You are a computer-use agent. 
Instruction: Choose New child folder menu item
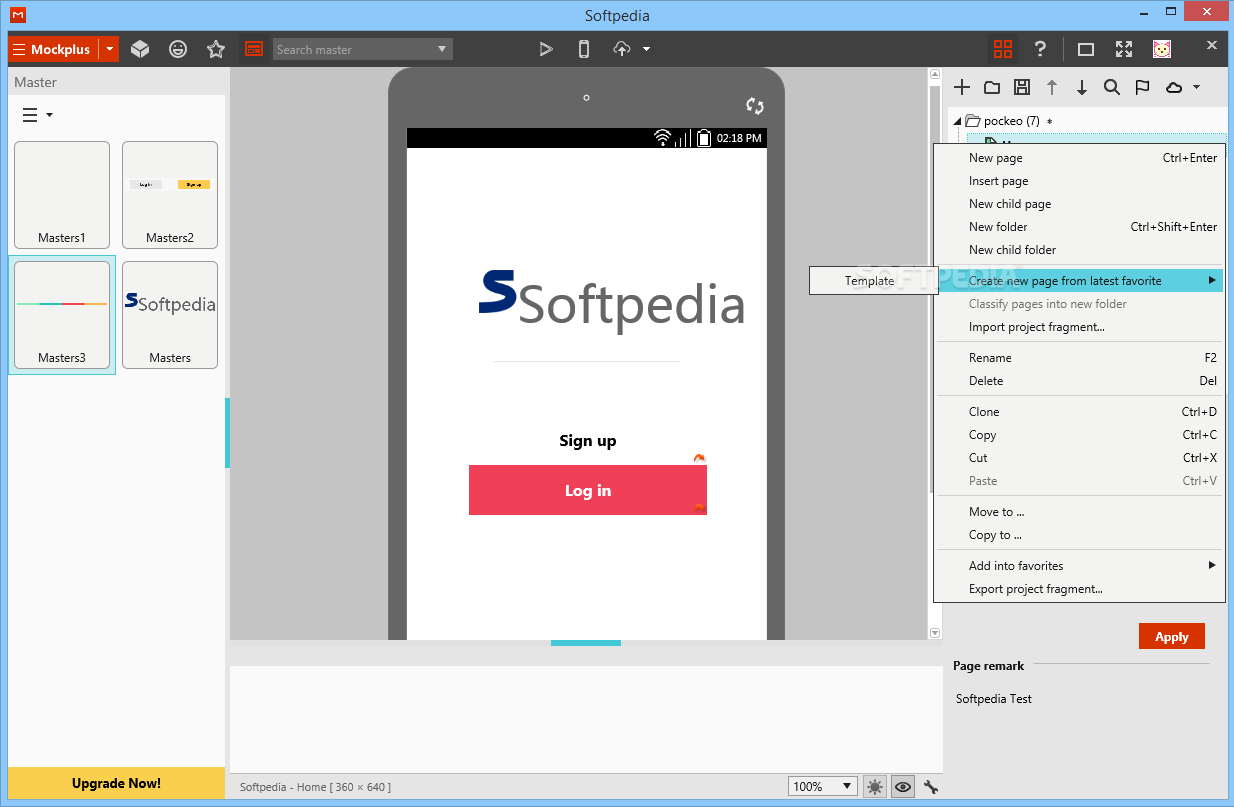[x=1079, y=250]
